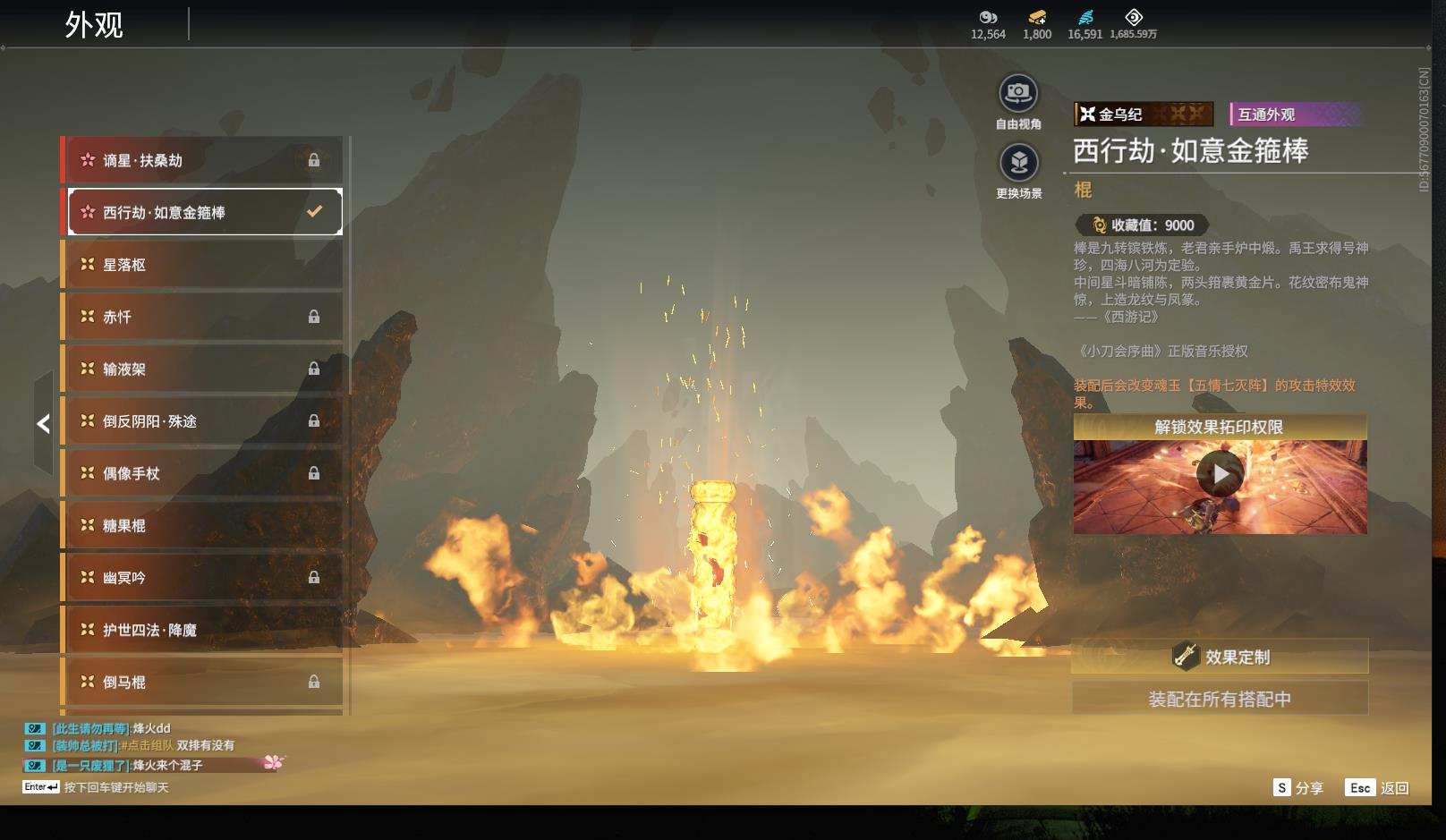The height and width of the screenshot is (840, 1446).
Task: Click the staff icon on 效果定制 button
Action: click(x=1186, y=656)
